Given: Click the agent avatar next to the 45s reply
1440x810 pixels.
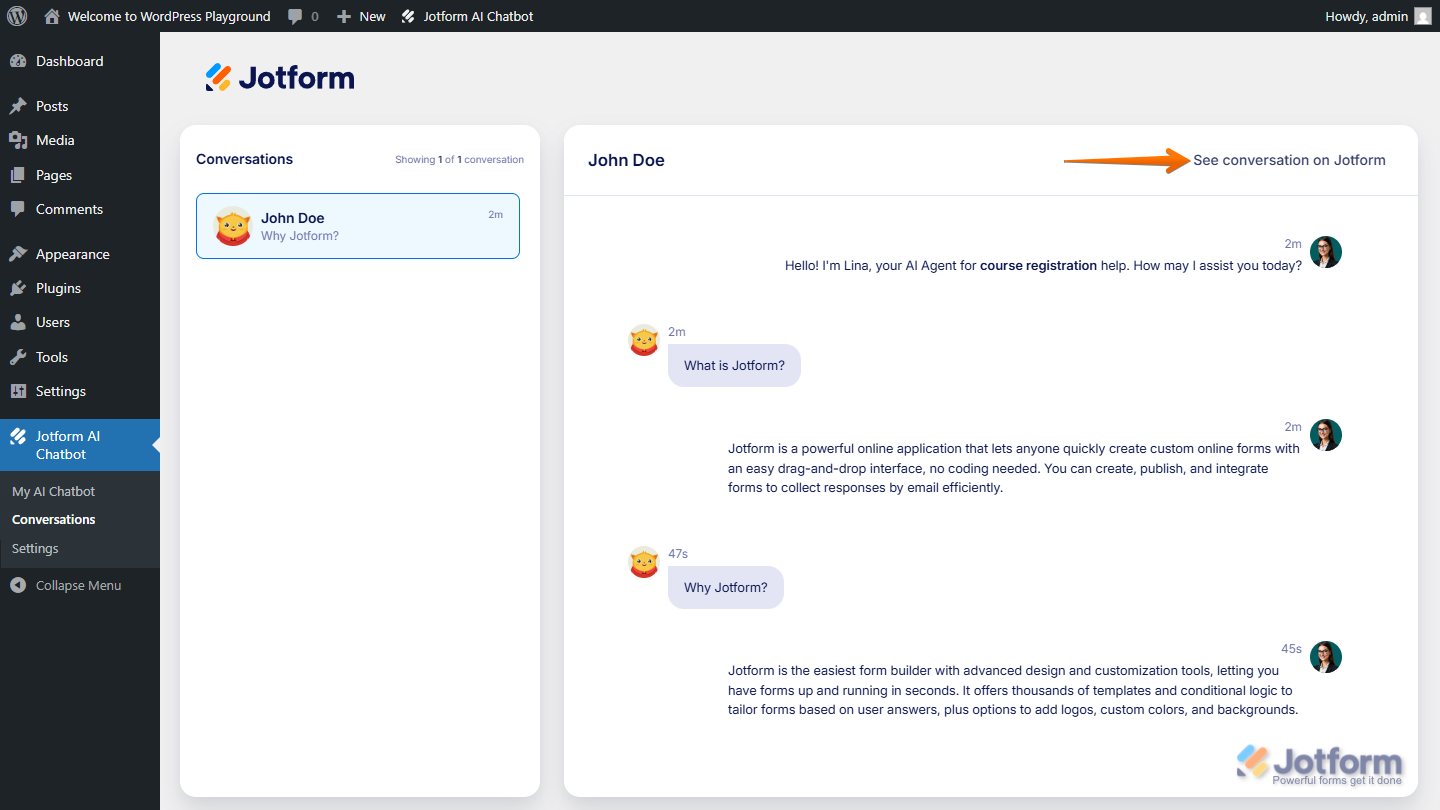Looking at the screenshot, I should pos(1326,657).
